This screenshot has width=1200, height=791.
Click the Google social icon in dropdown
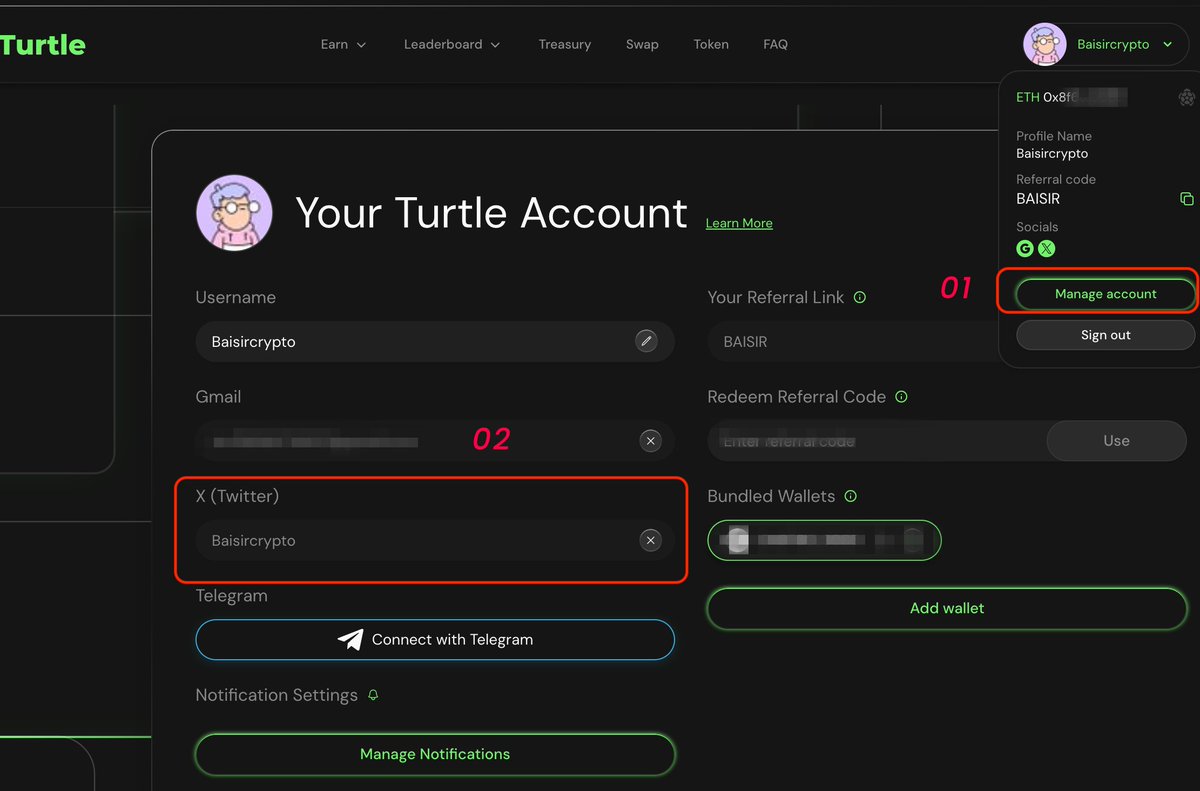pyautogui.click(x=1025, y=249)
